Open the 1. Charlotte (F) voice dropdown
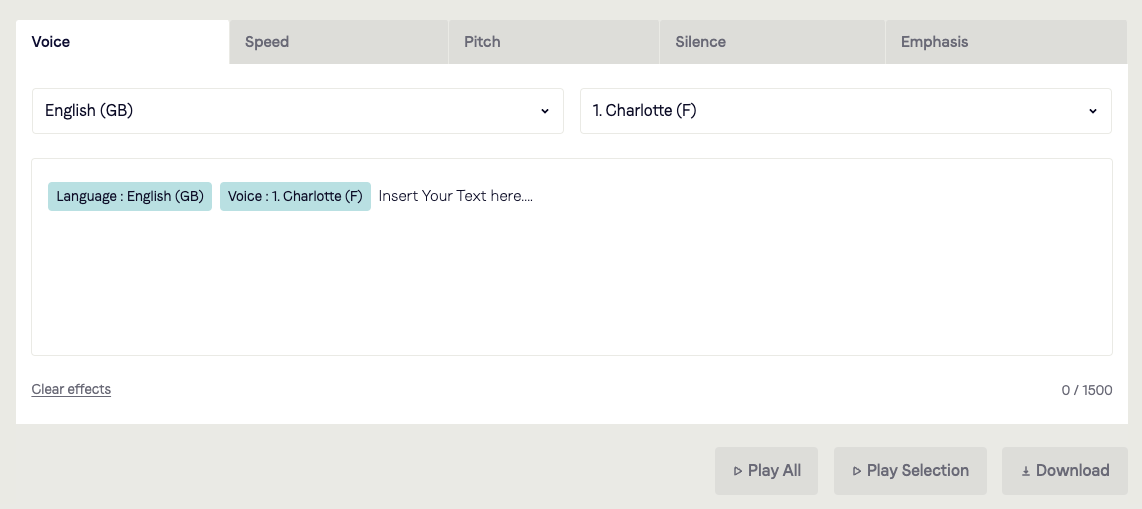 (x=846, y=111)
